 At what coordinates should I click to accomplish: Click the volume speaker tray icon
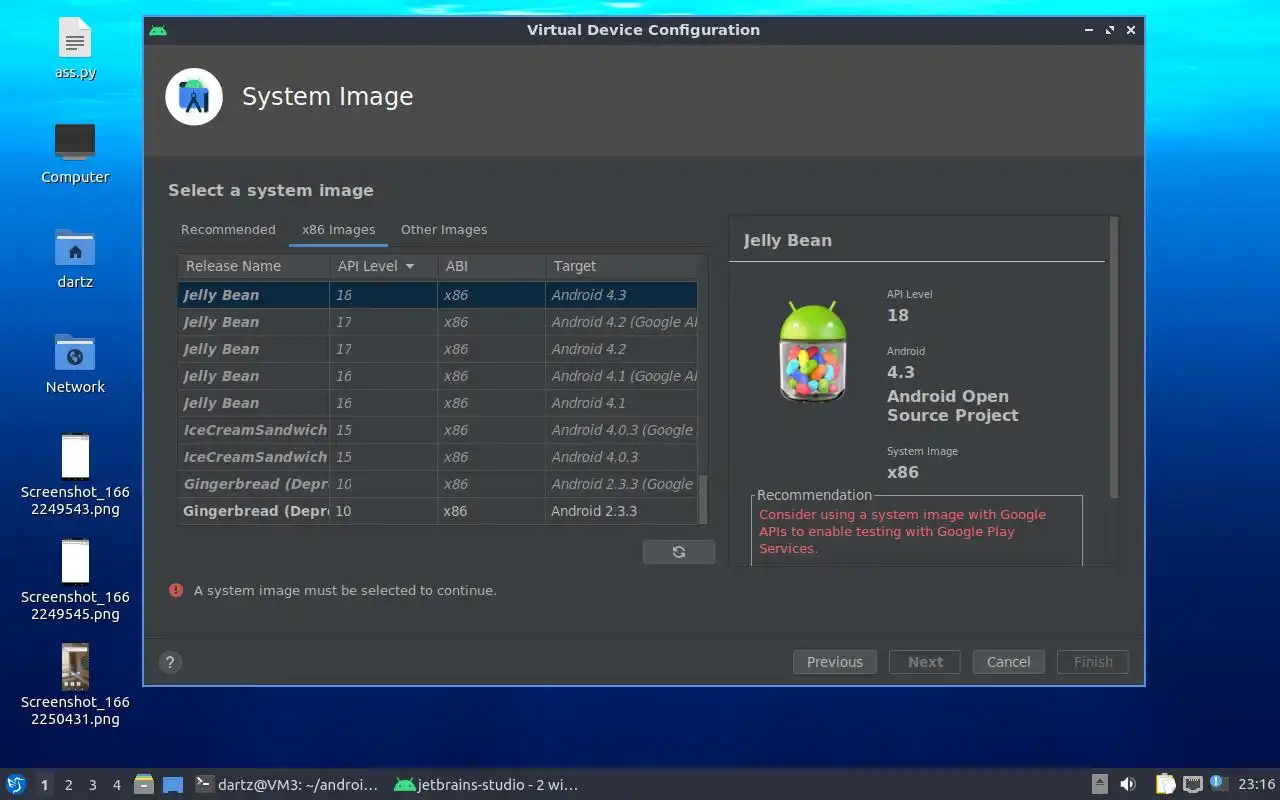pos(1128,785)
